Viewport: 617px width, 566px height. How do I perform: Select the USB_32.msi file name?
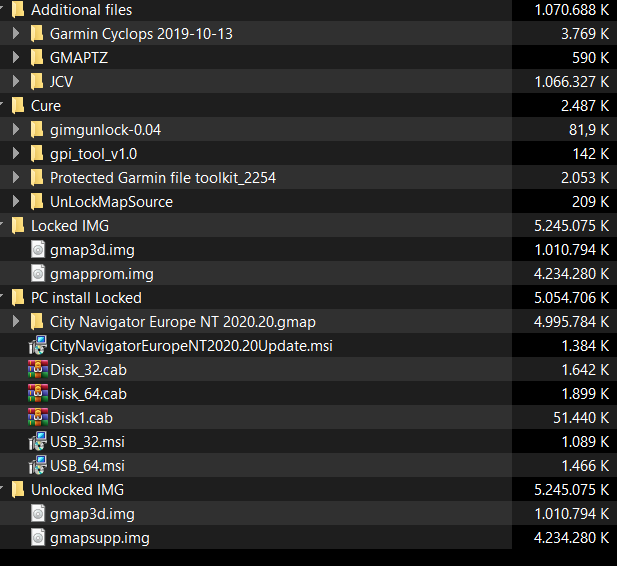(x=87, y=442)
